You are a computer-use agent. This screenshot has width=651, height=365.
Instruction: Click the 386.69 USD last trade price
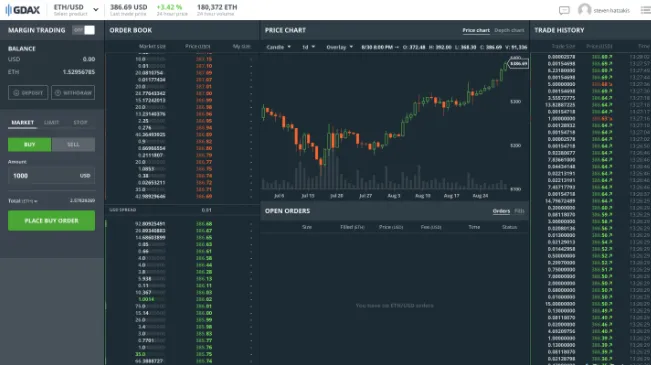128,7
